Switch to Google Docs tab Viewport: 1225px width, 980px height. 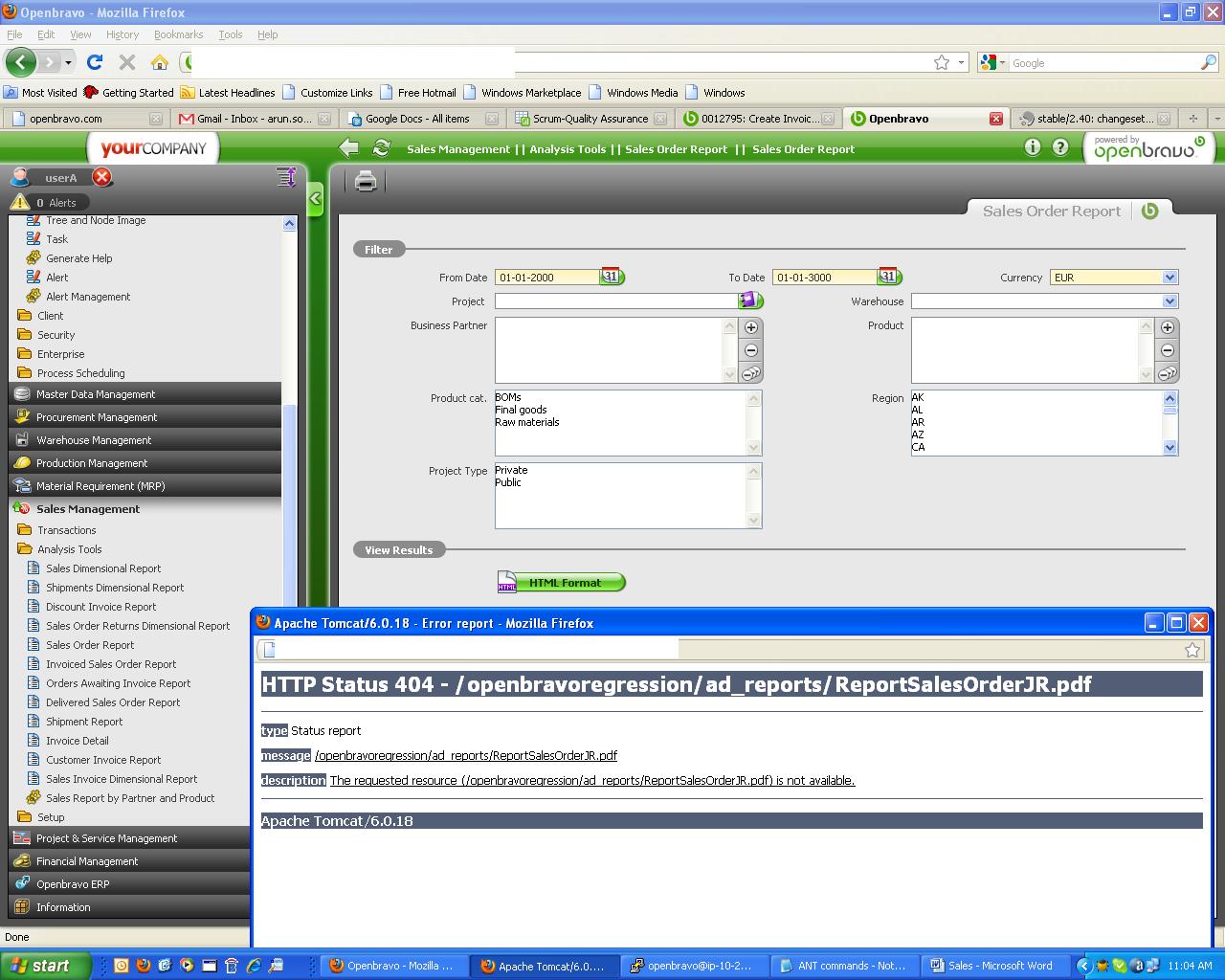(x=421, y=119)
